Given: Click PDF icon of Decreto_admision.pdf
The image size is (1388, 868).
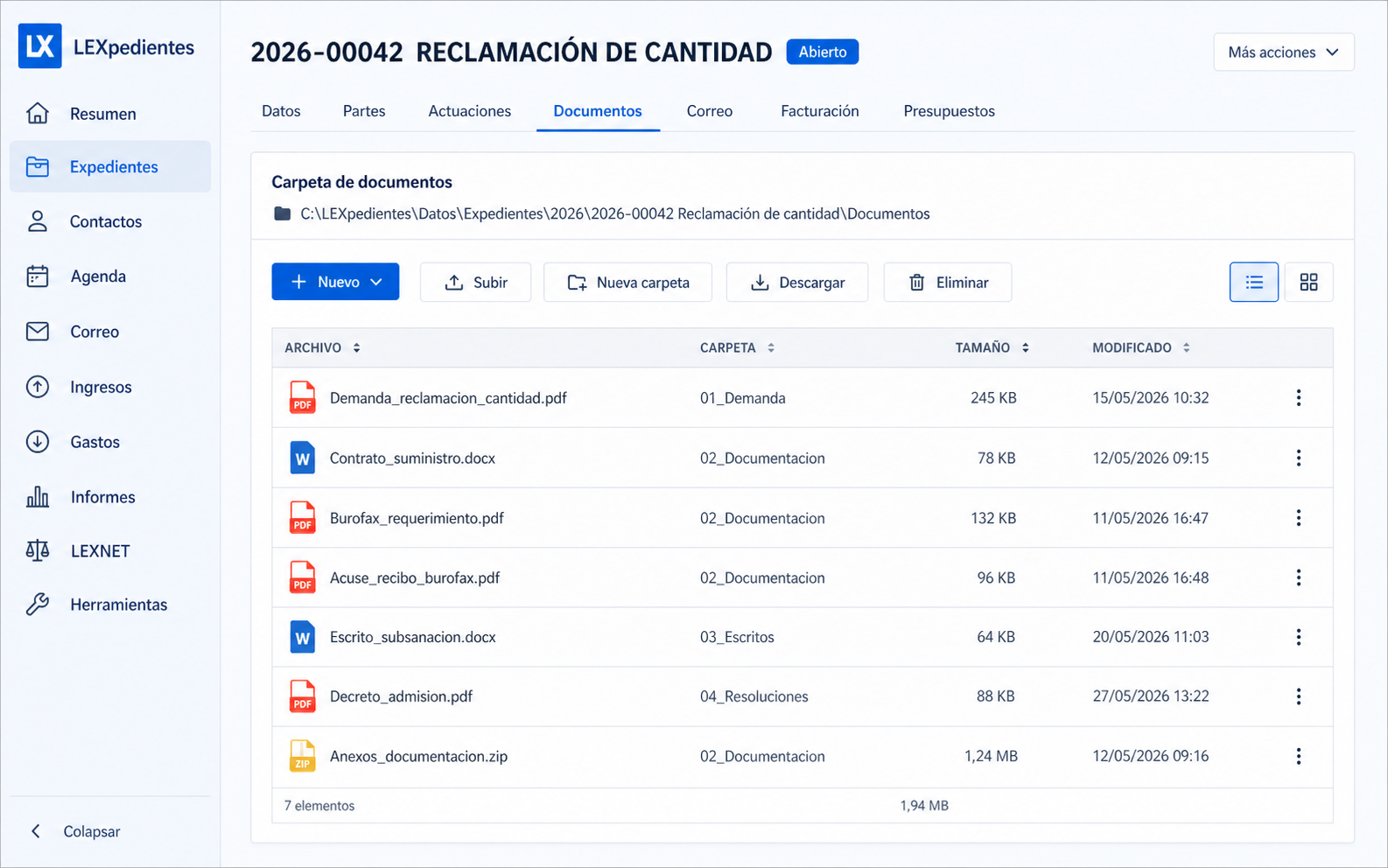Looking at the screenshot, I should point(302,696).
